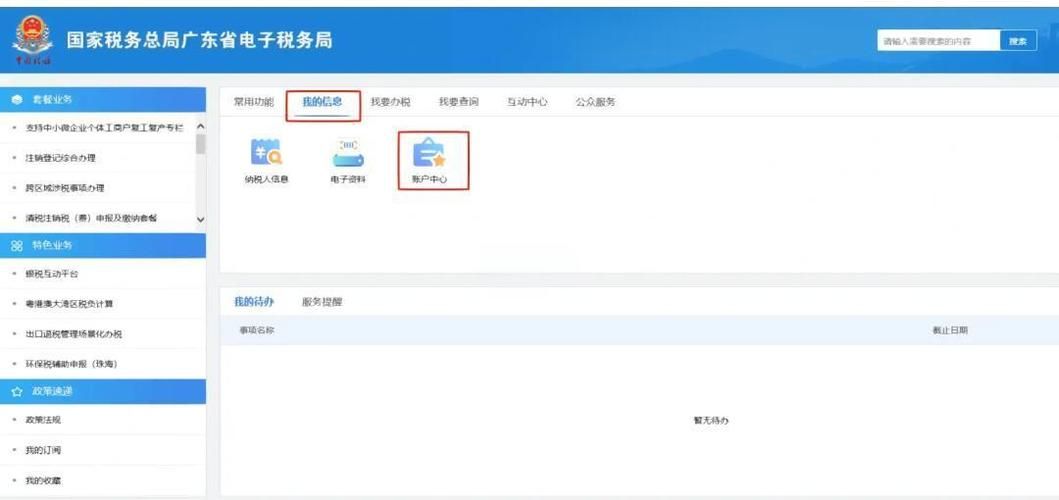Switch to 我的信息 tab

322,102
